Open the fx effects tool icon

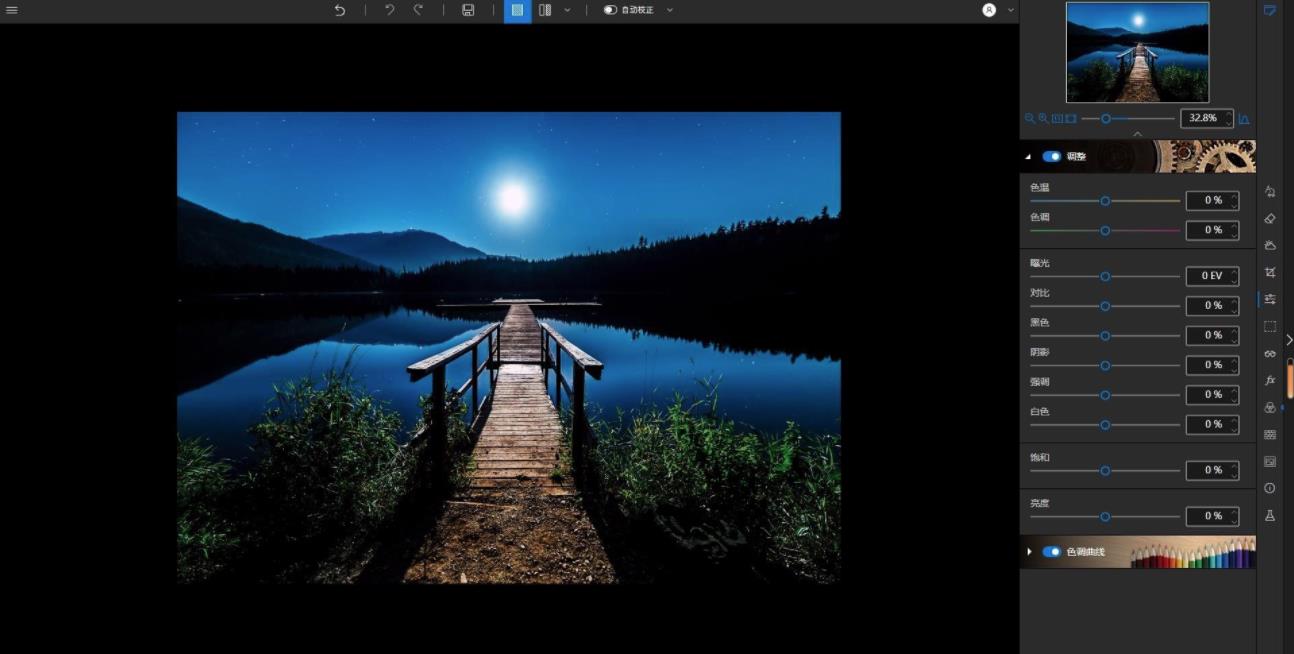tap(1270, 381)
